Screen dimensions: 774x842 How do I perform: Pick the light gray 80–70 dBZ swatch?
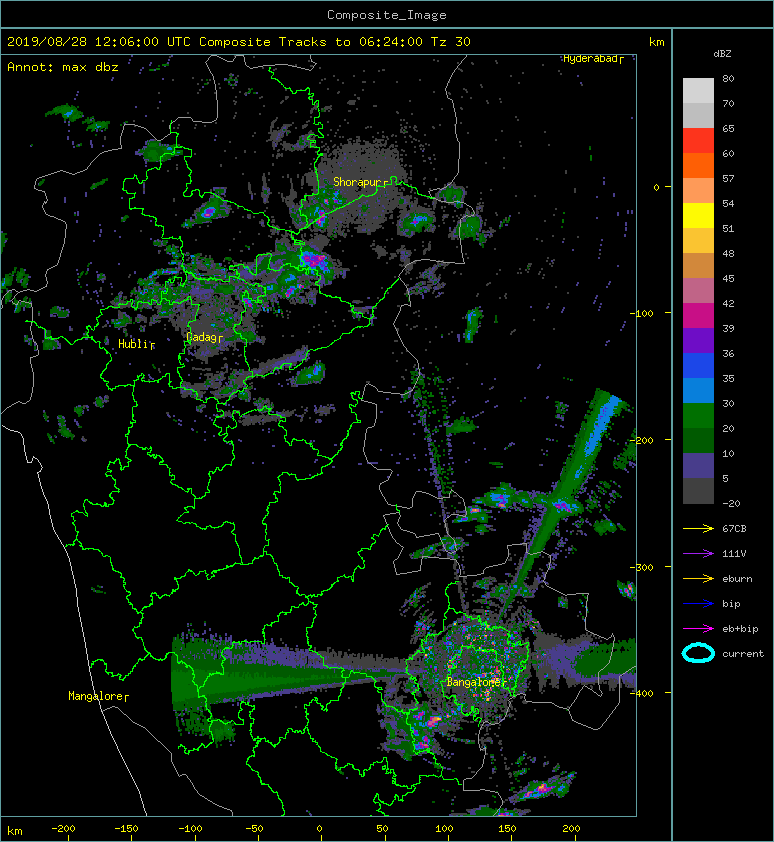click(698, 91)
